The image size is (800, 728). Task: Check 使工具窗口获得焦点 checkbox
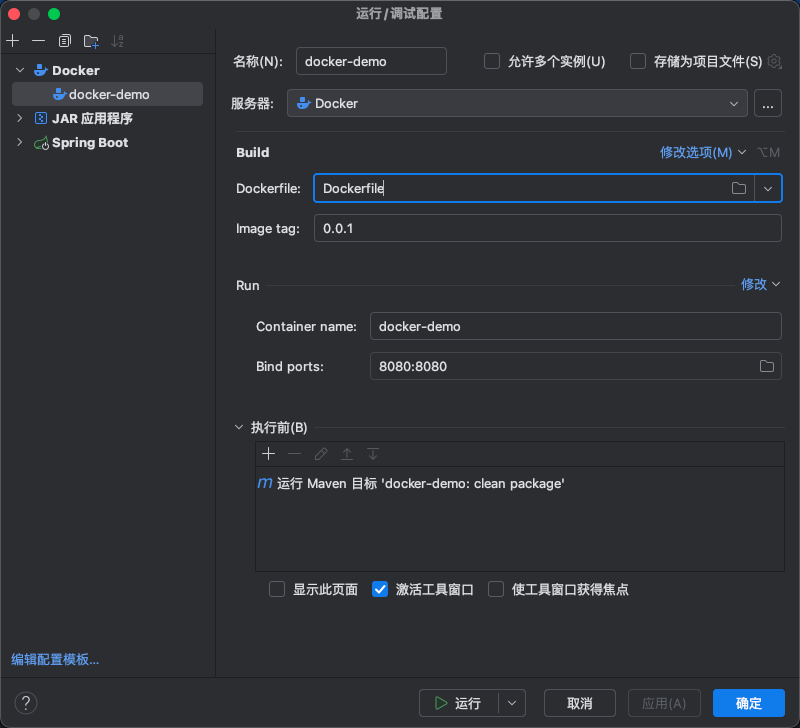[x=496, y=589]
